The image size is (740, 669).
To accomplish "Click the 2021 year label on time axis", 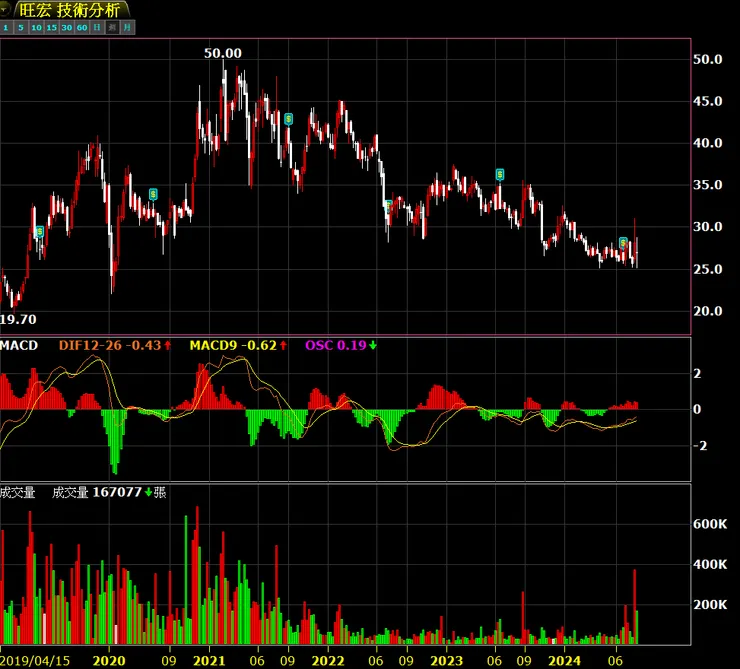I will click(x=210, y=661).
